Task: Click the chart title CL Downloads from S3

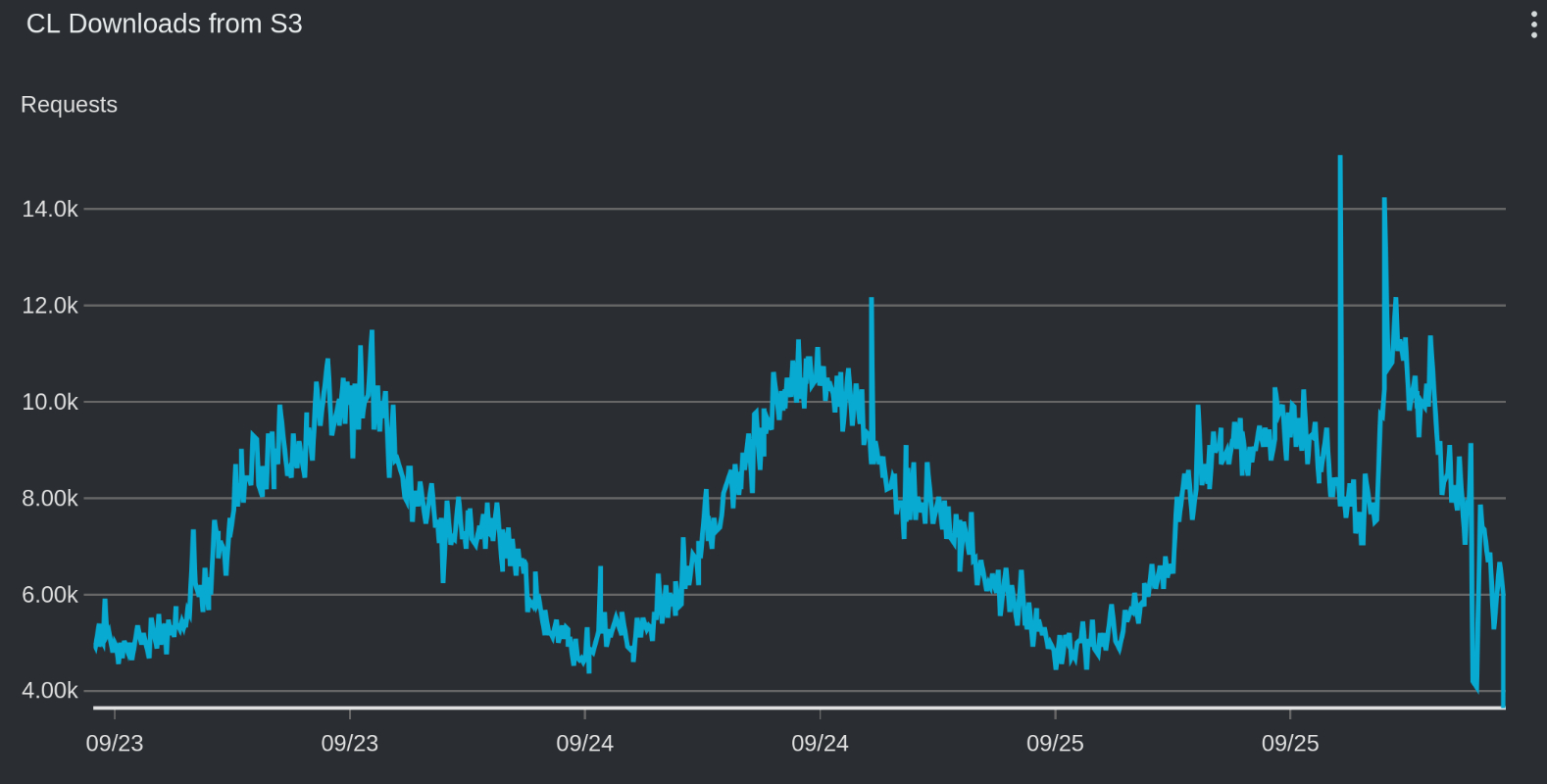Action: click(164, 24)
